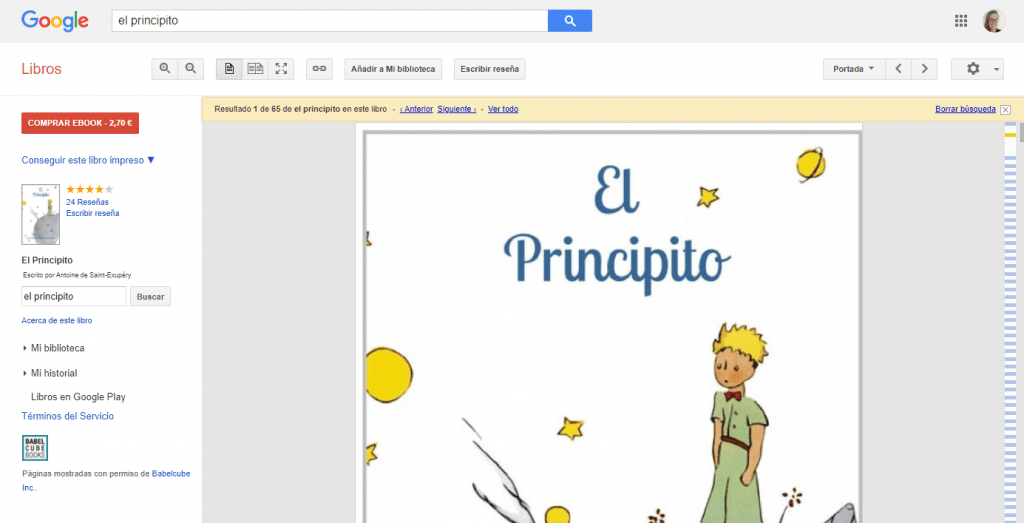Click the Libros heading link
This screenshot has width=1024, height=523.
[41, 69]
